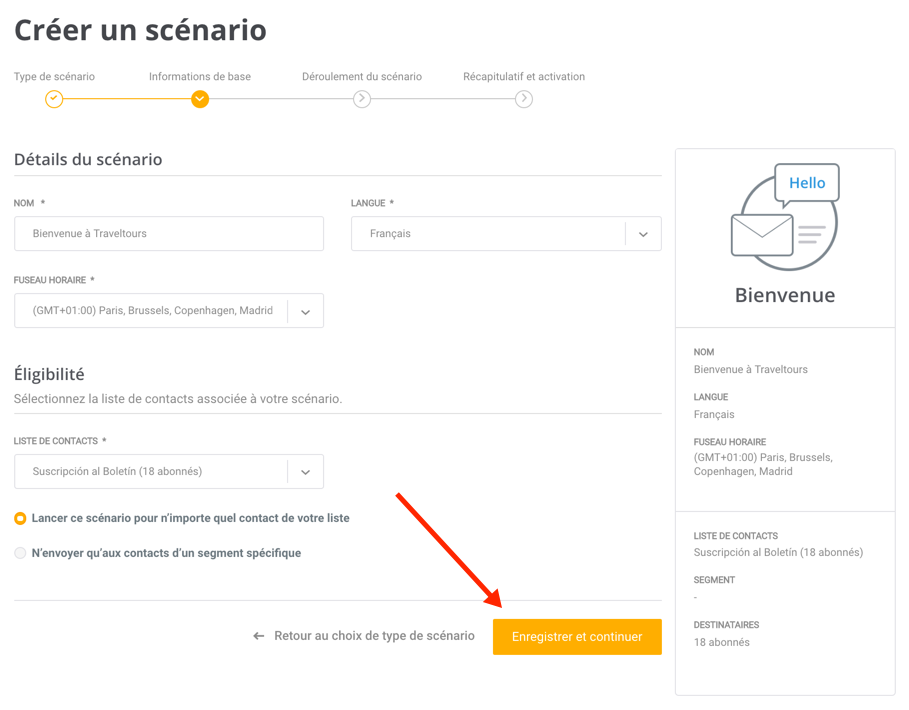Click the Éligibilité heading

click(x=49, y=374)
